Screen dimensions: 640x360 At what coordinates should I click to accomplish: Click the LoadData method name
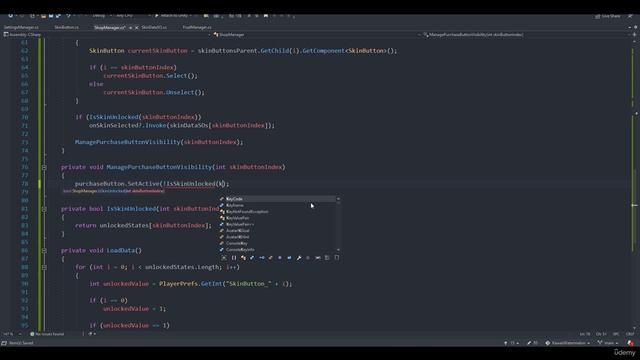(120, 251)
